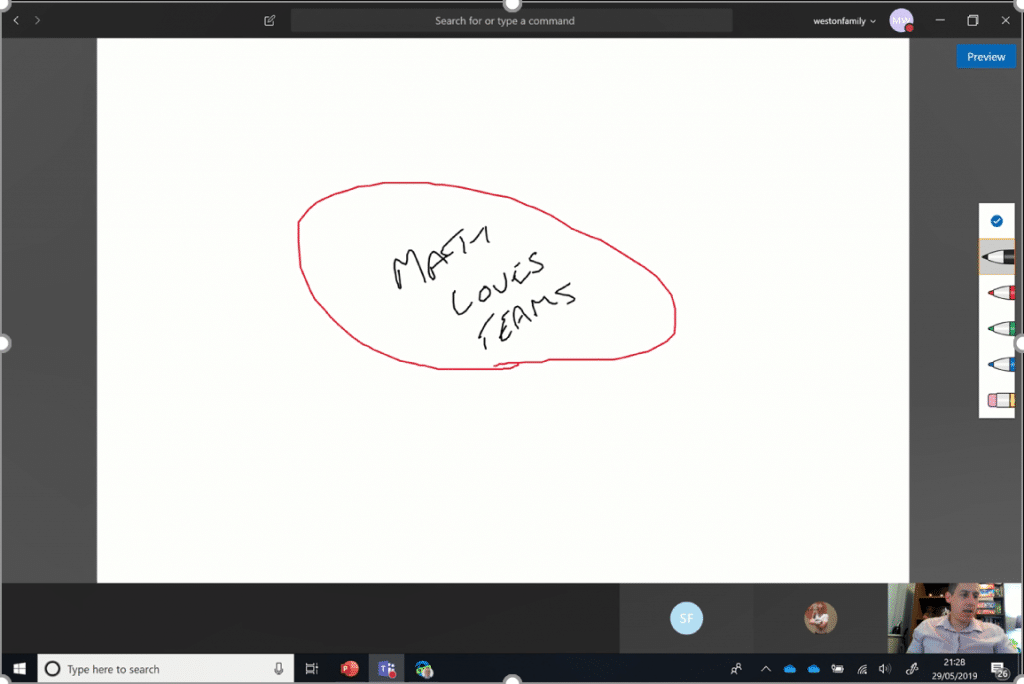Open PowerPoint from the taskbar

[x=349, y=668]
